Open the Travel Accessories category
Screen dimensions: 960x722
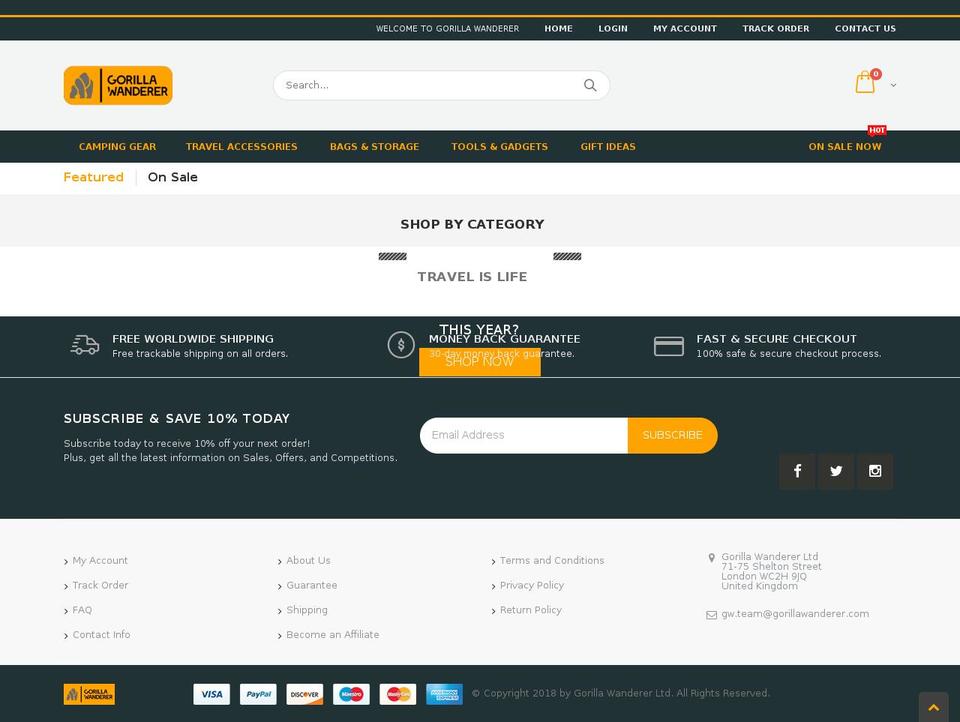pyautogui.click(x=242, y=146)
